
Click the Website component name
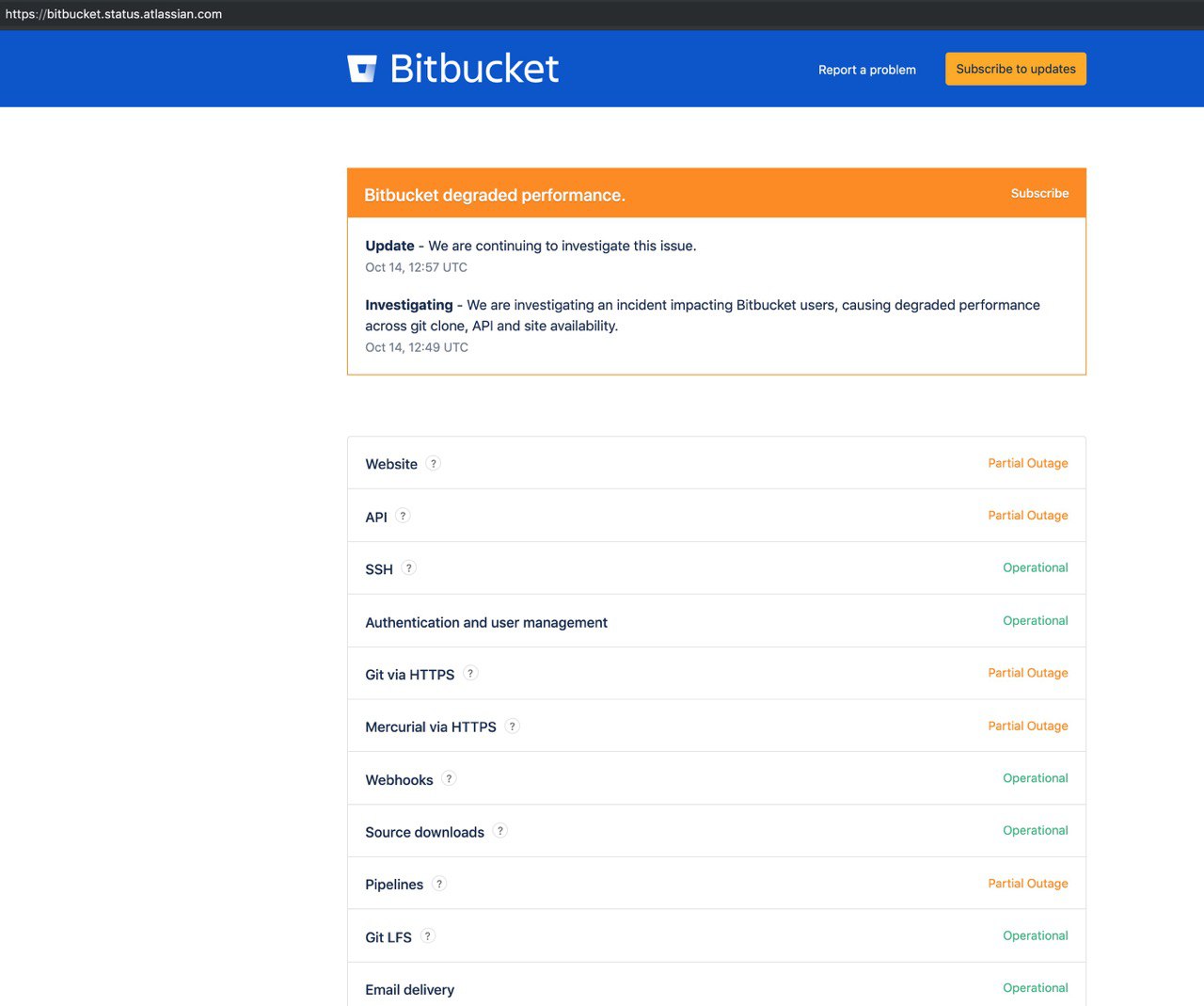pos(391,464)
